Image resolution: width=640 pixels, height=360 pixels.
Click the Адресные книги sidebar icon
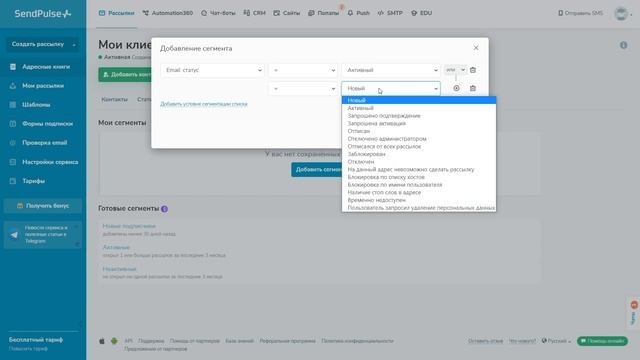(x=13, y=67)
